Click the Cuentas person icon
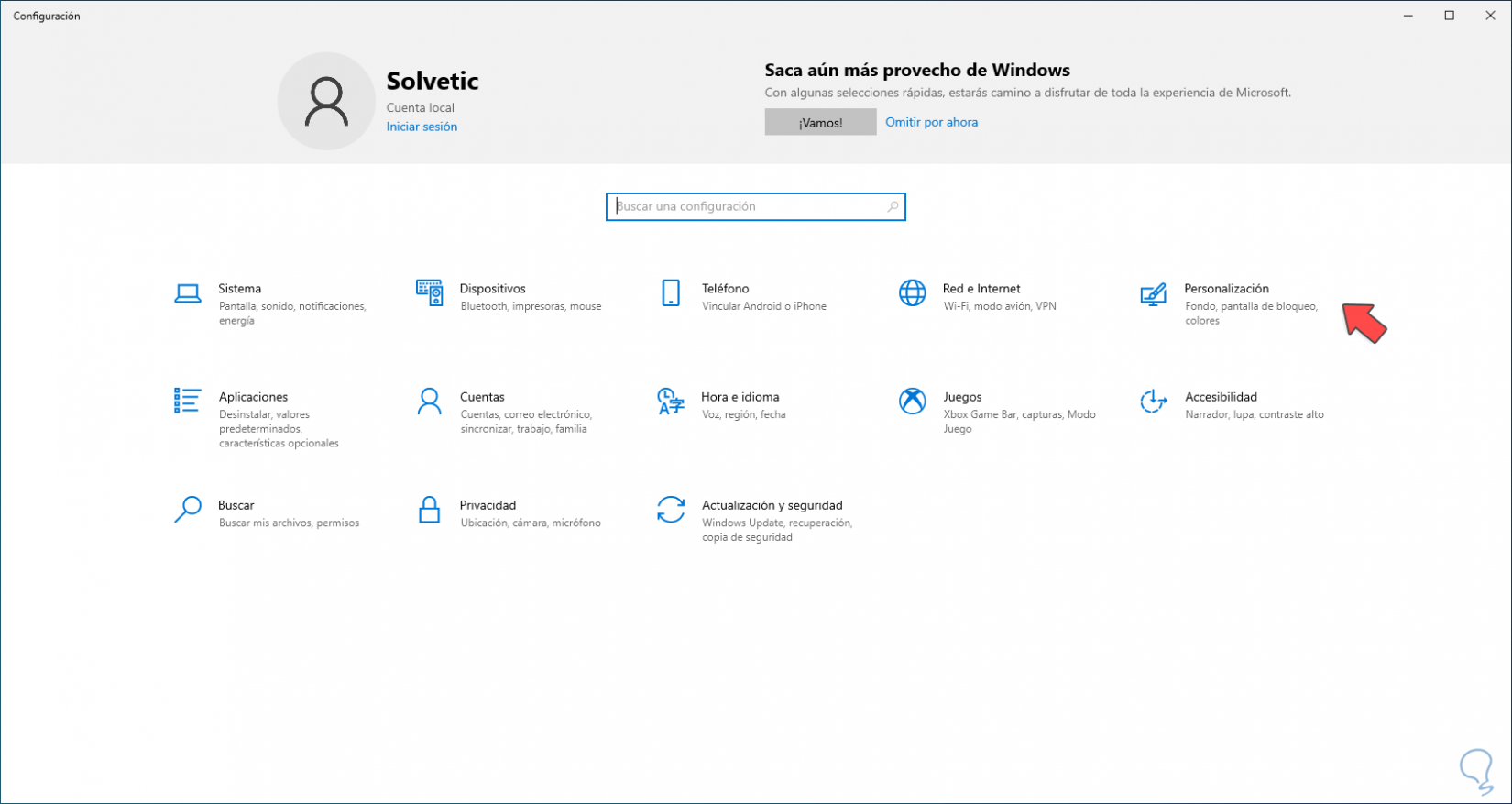The width and height of the screenshot is (1512, 804). [x=429, y=402]
